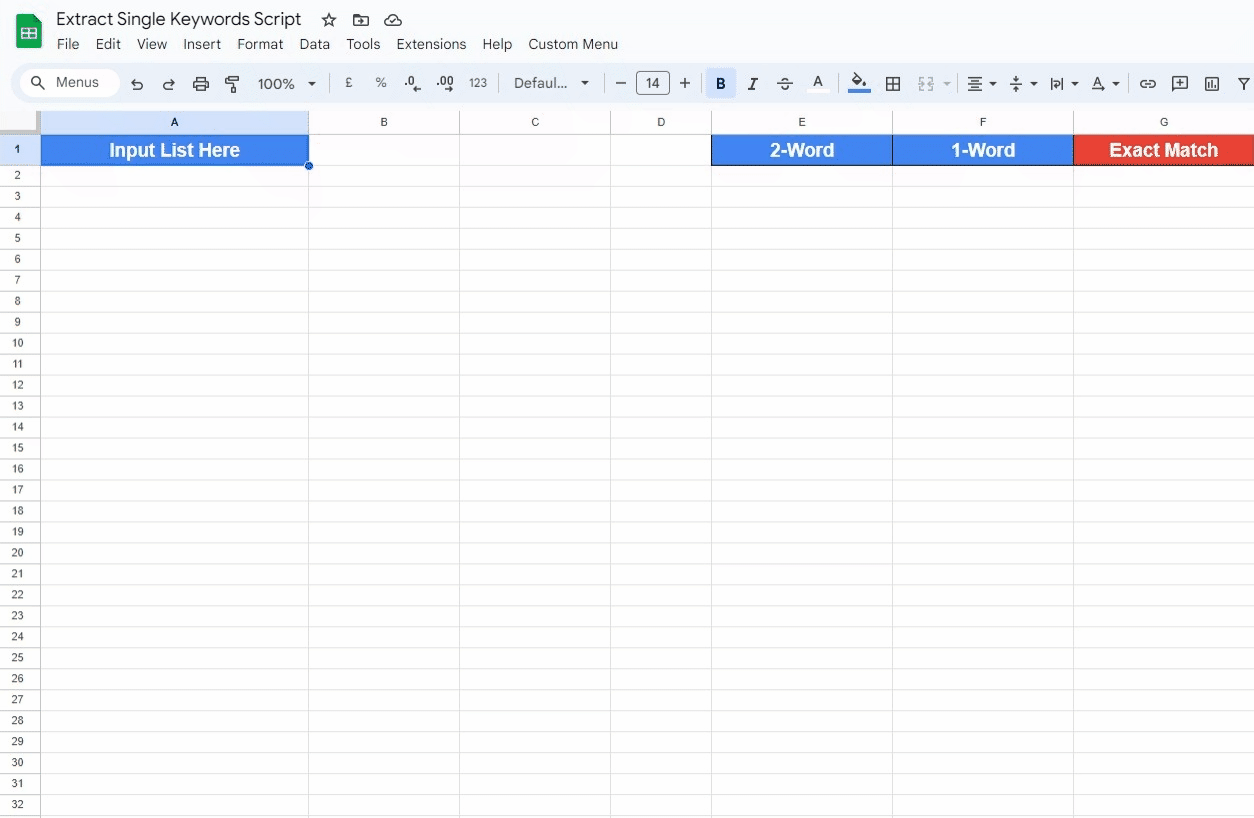Select the paint format tool
1254x818 pixels.
pyautogui.click(x=232, y=84)
